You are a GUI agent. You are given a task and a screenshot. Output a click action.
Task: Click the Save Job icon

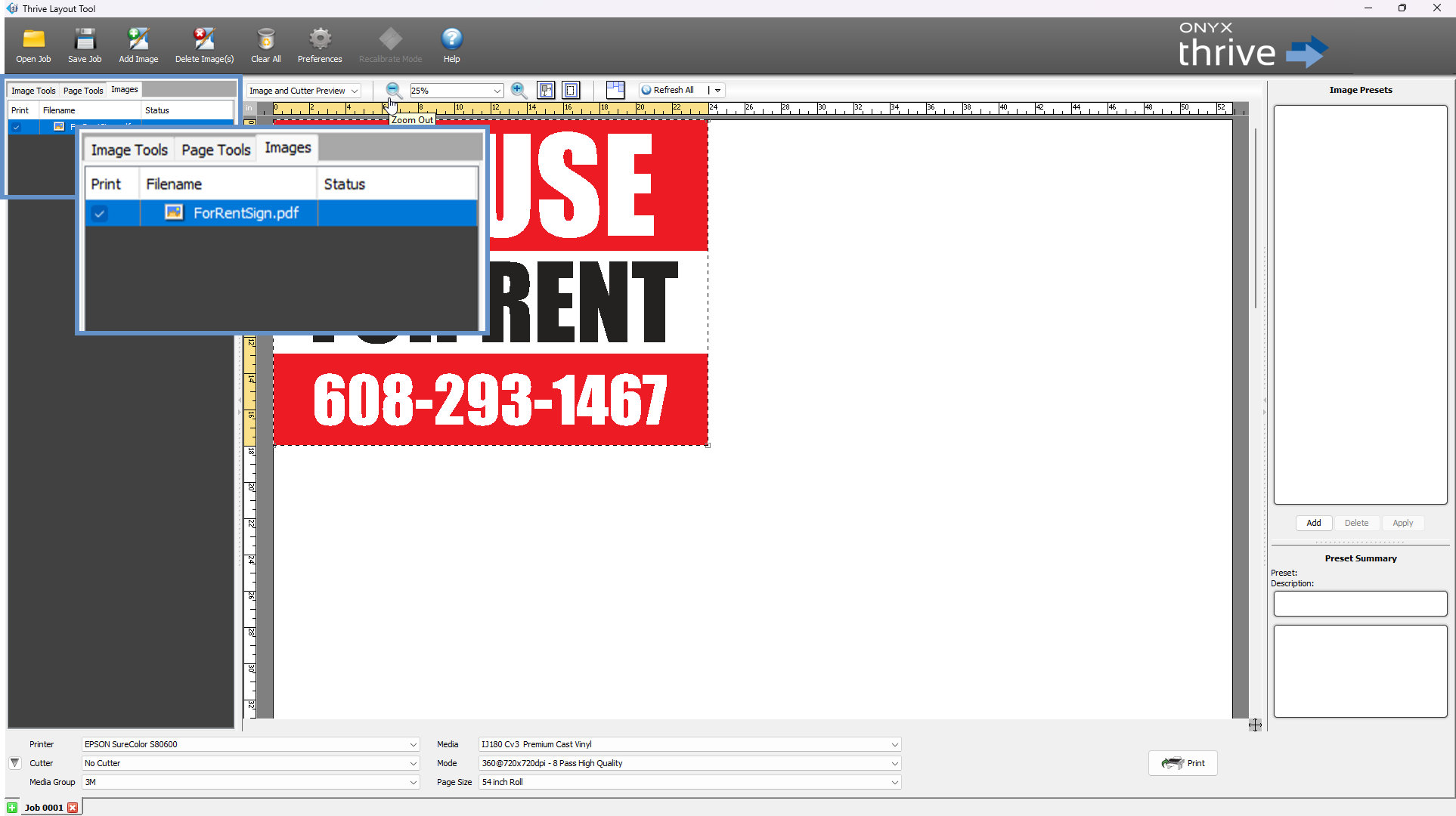pos(85,39)
